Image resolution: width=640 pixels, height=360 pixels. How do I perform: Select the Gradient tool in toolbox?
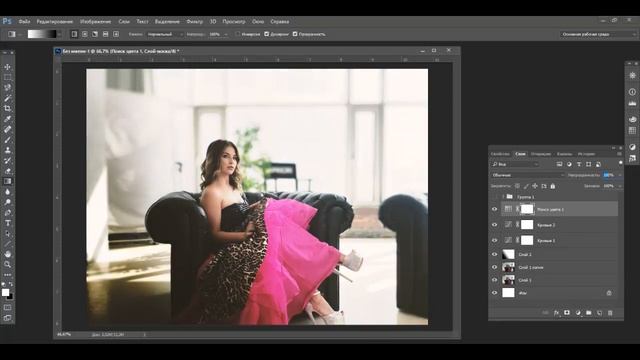coord(7,181)
